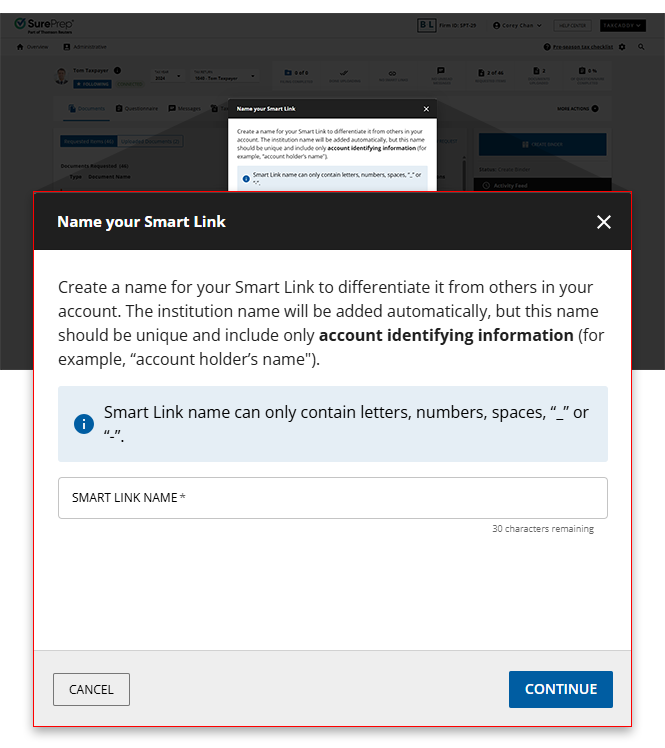Click the Document Name column header
665x748 pixels.
(x=109, y=177)
